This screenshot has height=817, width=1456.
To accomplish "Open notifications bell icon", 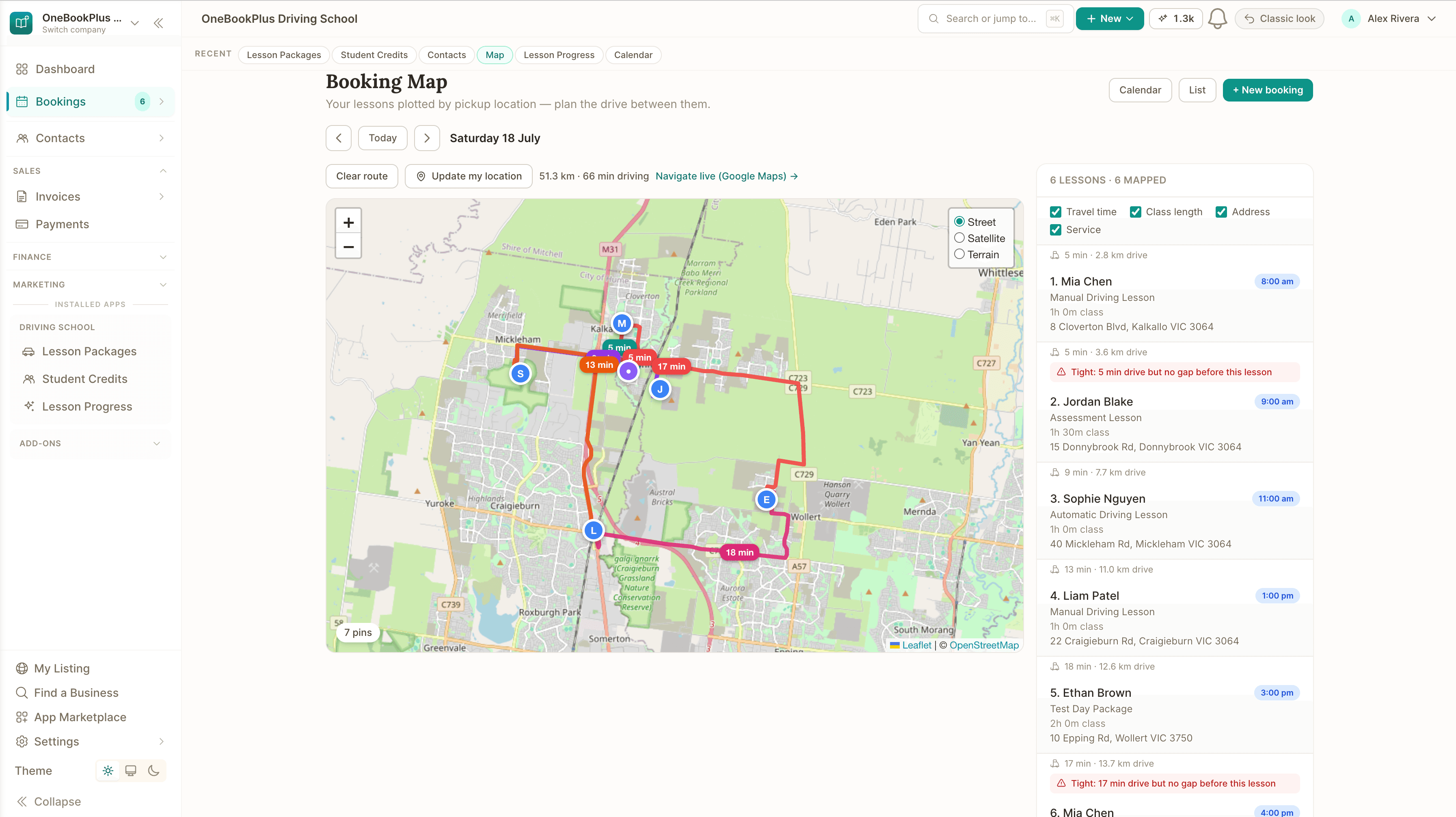I will pos(1218,19).
